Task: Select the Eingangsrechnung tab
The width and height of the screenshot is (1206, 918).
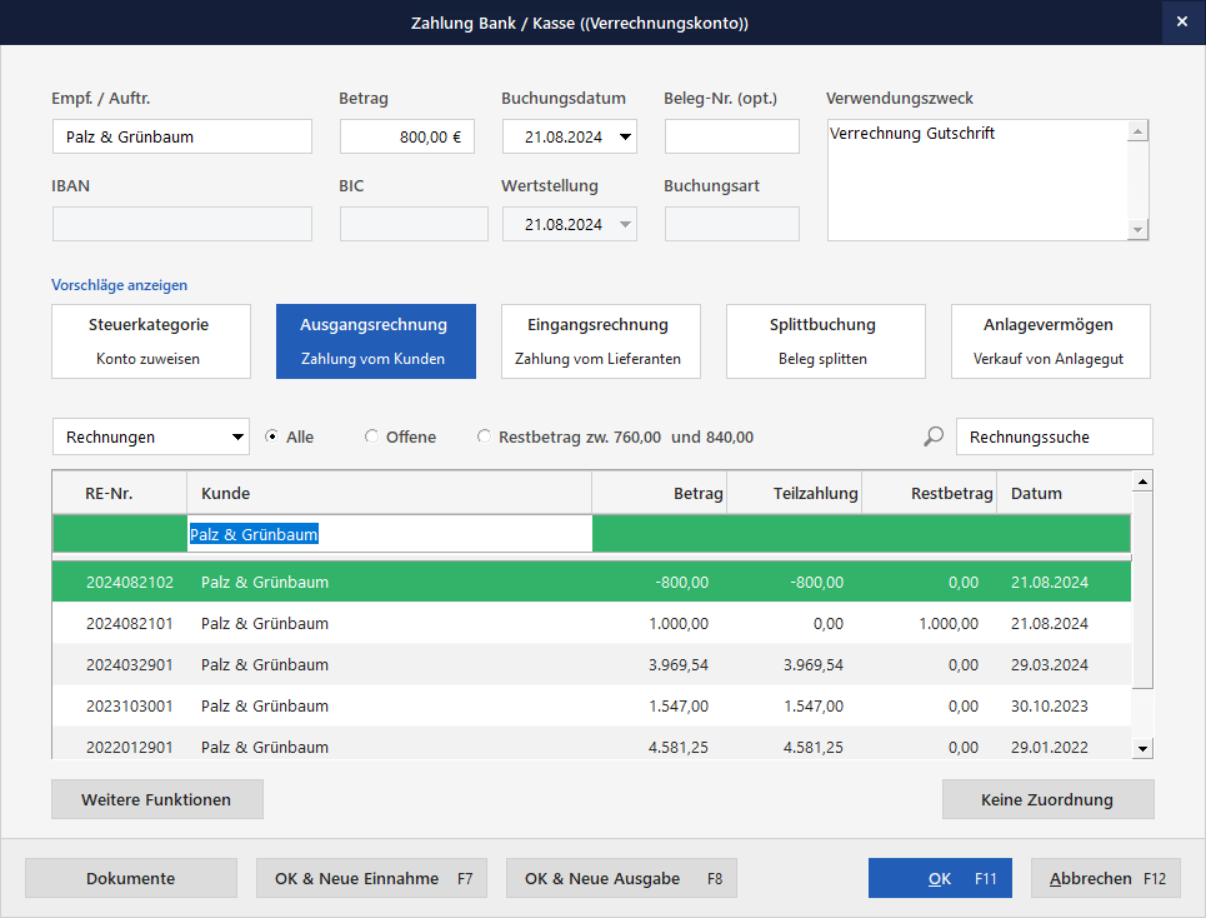Action: pos(600,341)
